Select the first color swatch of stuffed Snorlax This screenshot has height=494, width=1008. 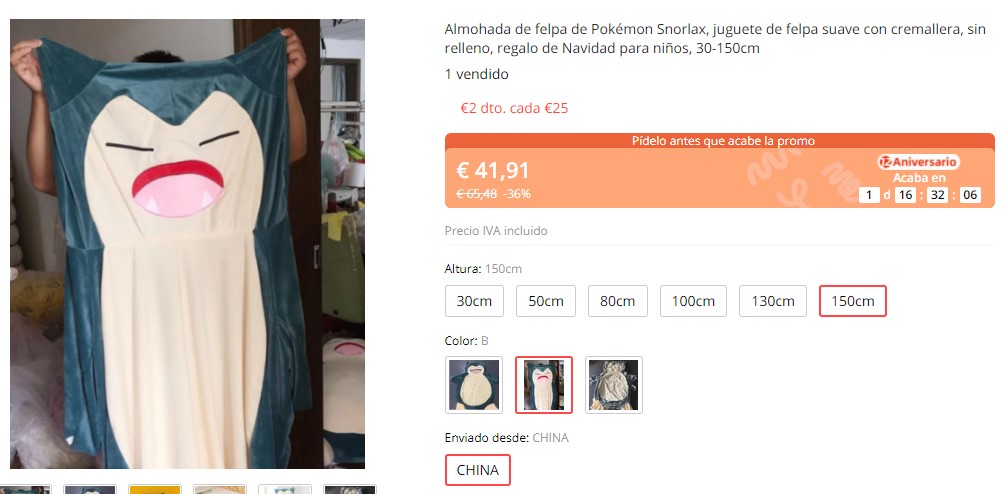point(474,385)
